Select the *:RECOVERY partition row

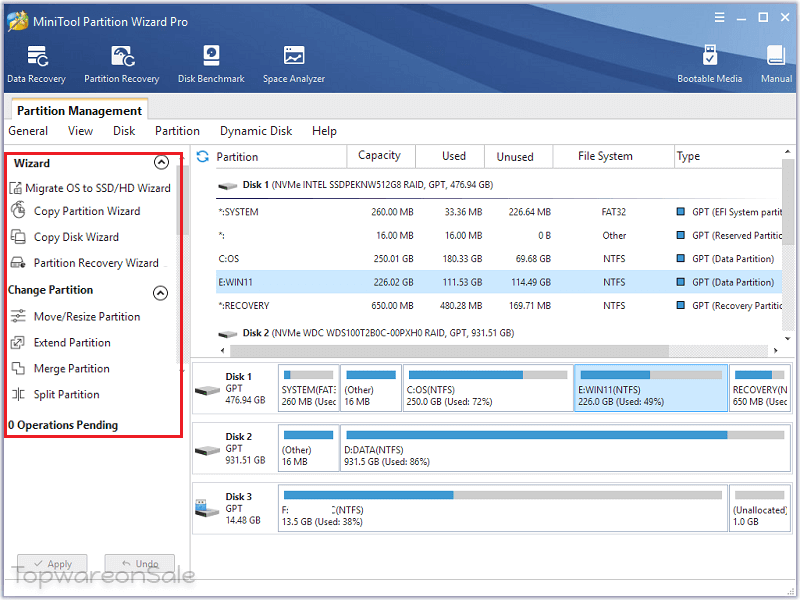[498, 306]
